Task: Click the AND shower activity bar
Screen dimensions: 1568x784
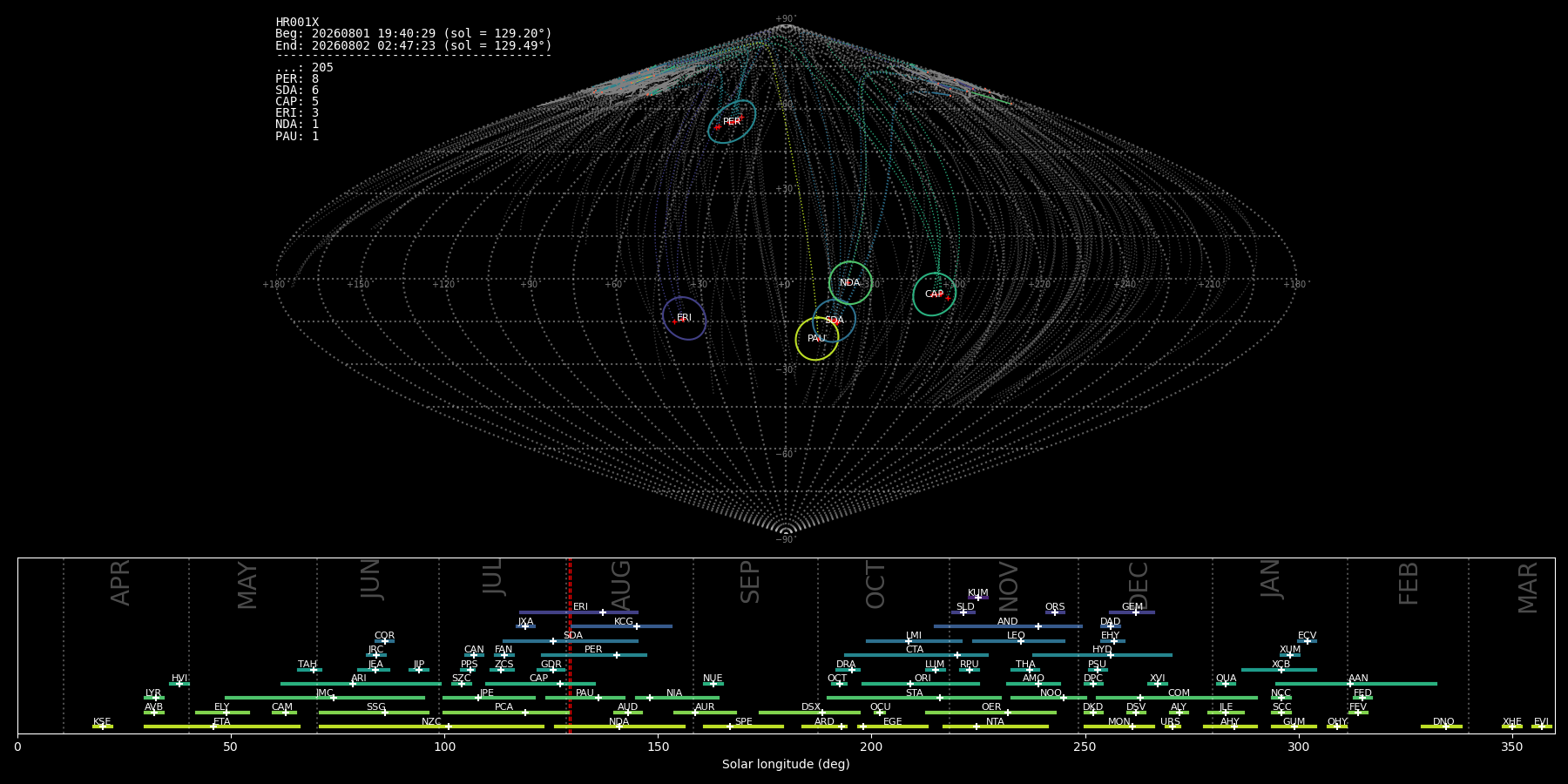Action: 1008,626
